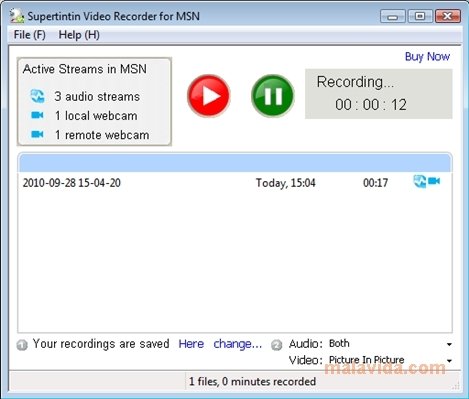Screen dimensions: 469x399
Task: Click the 00:17 duration value
Action: [375, 183]
